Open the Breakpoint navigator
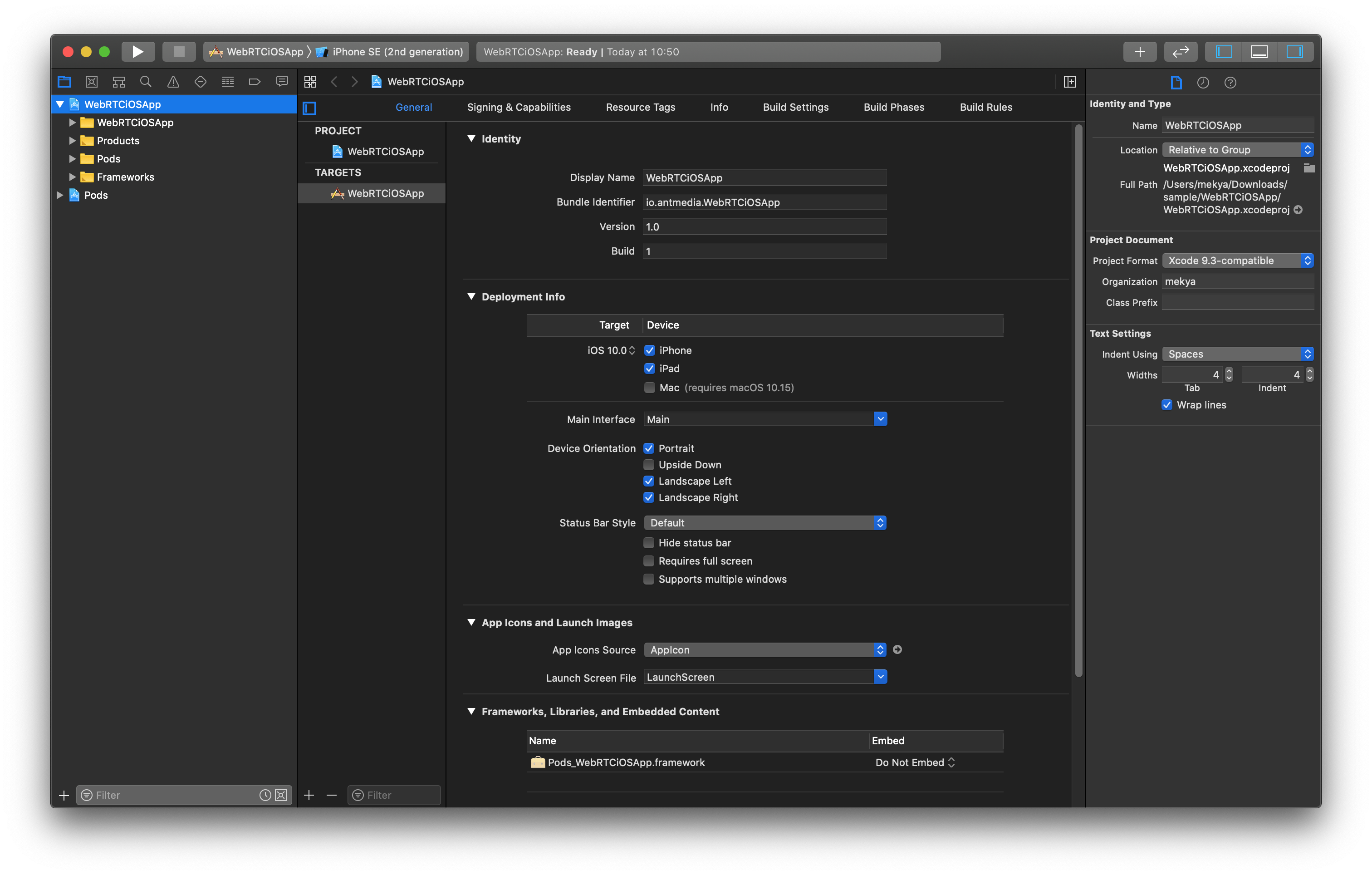Viewport: 1372px width, 875px height. point(255,82)
